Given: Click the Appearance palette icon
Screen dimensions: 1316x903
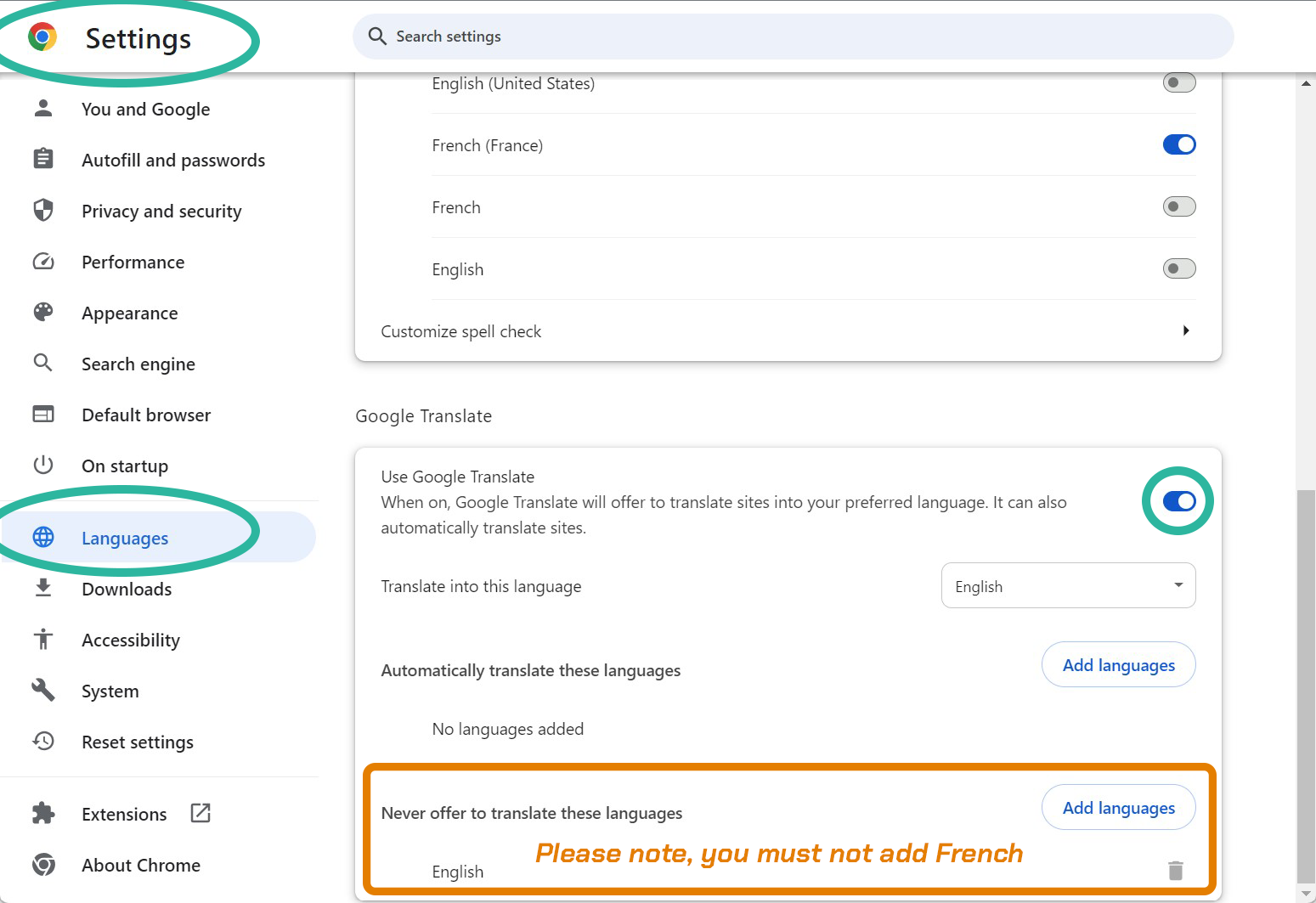Looking at the screenshot, I should [x=43, y=313].
